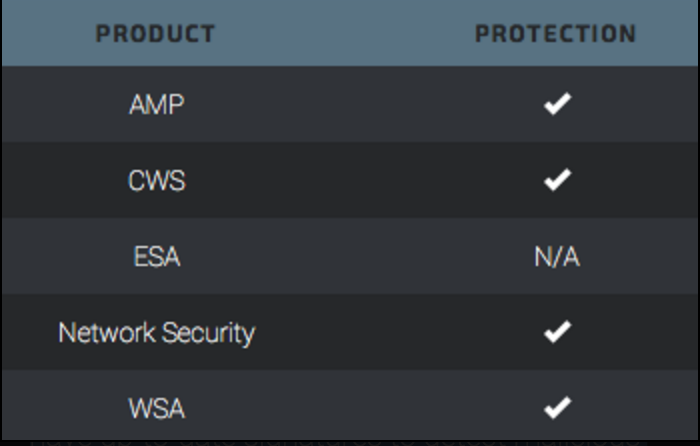Viewport: 700px width, 446px height.
Task: Highlight the WSA table row background
Action: (350, 409)
